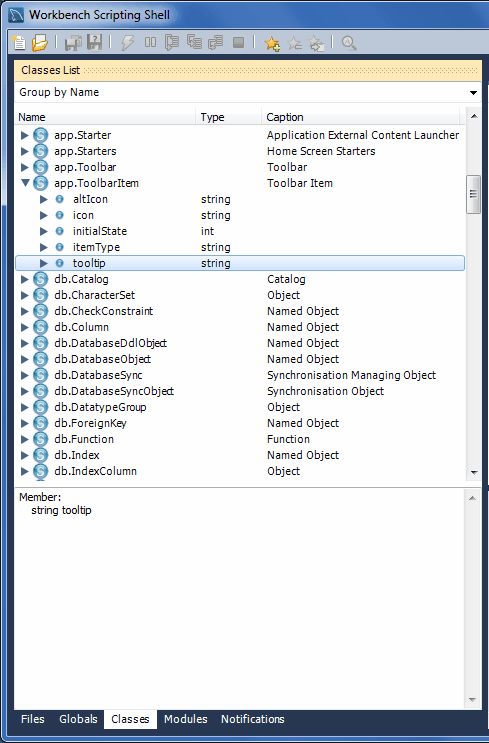Click the description pane scroll down arrow
This screenshot has width=489, height=743.
(472, 699)
